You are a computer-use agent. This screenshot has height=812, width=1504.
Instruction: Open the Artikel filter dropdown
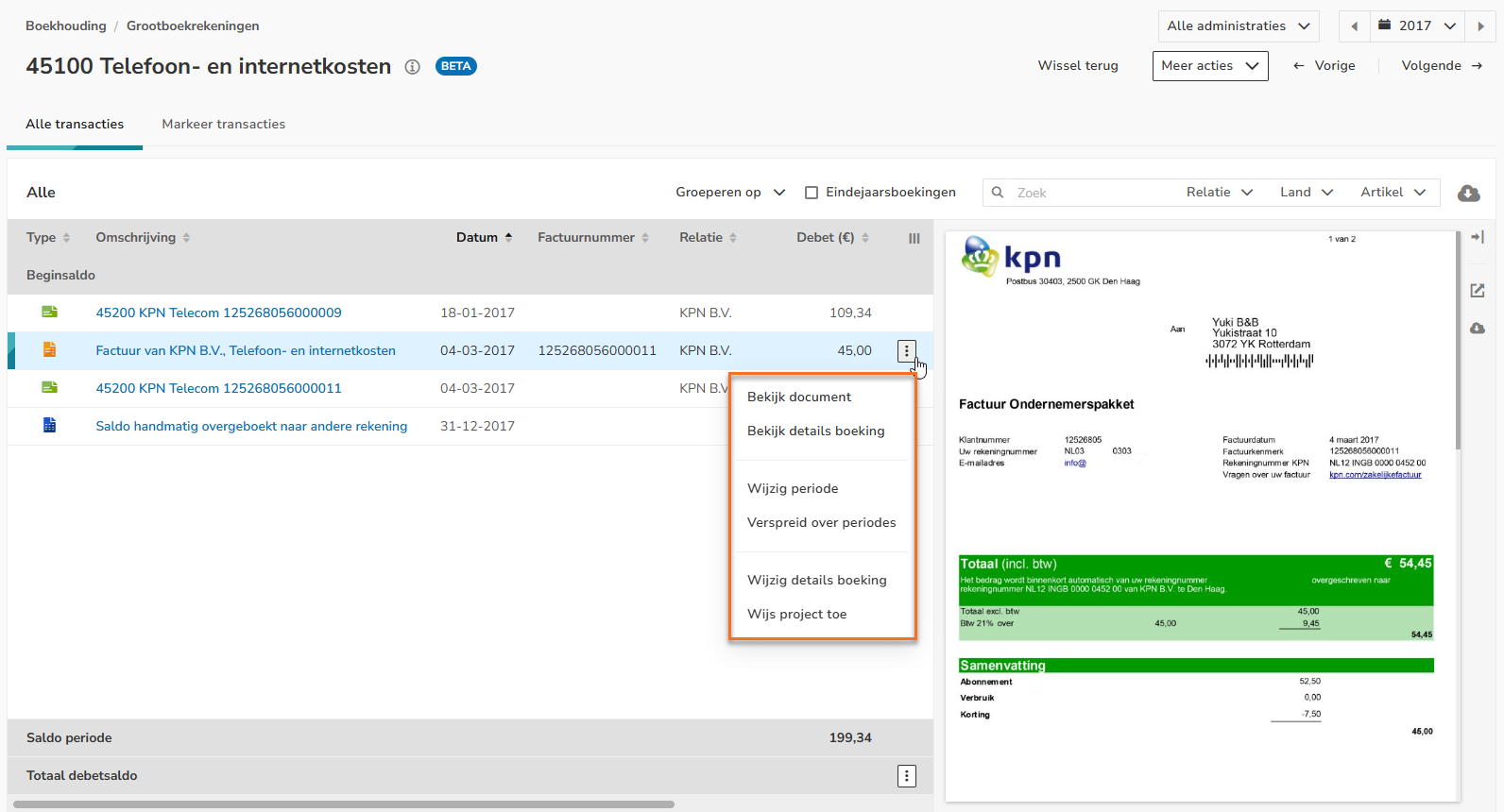(x=1393, y=193)
